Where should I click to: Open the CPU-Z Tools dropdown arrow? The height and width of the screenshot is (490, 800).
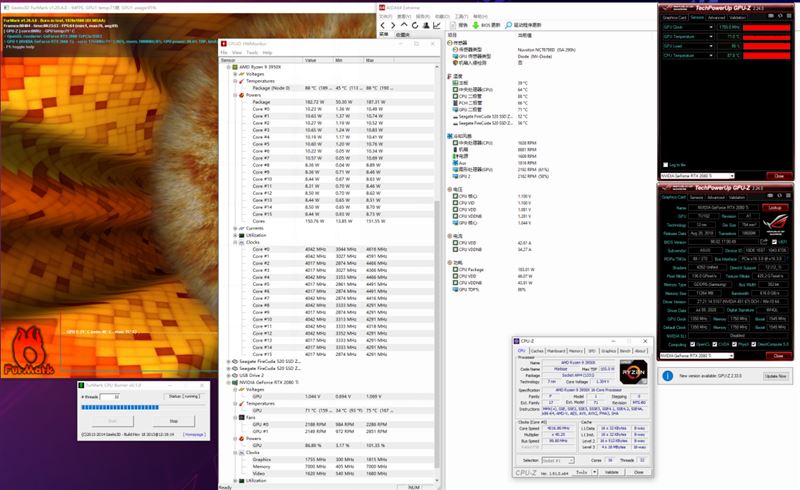594,473
